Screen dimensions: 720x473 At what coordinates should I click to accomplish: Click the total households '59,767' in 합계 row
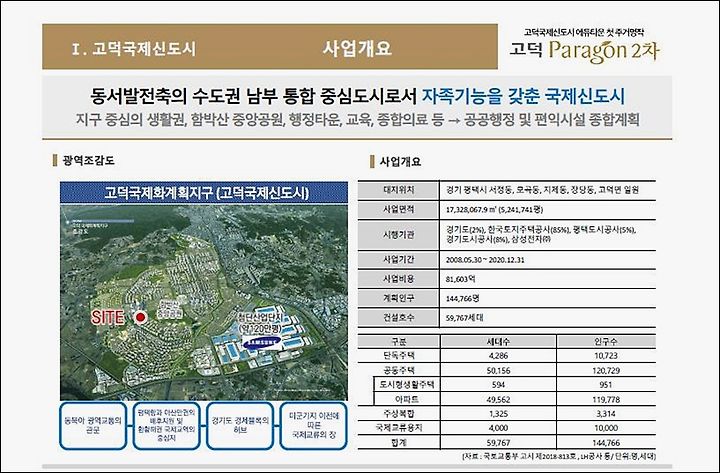[498, 443]
